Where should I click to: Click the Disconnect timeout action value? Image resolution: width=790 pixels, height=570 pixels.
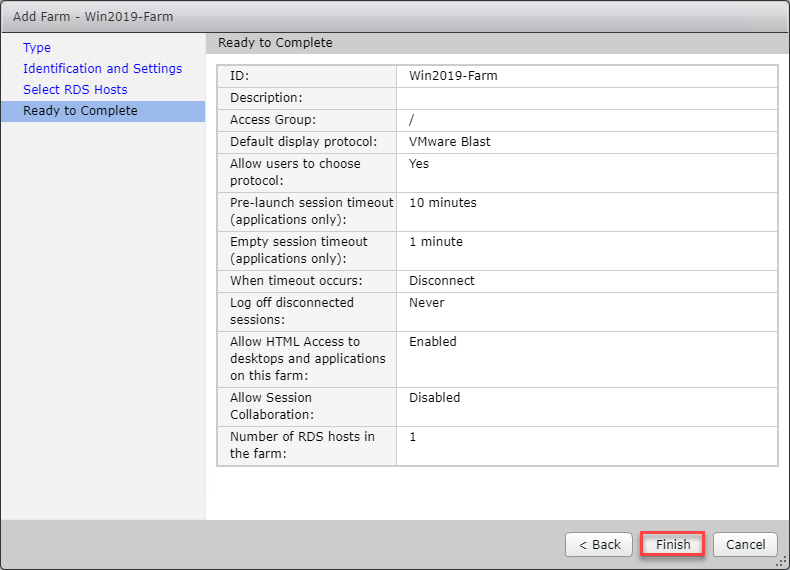[x=442, y=281]
